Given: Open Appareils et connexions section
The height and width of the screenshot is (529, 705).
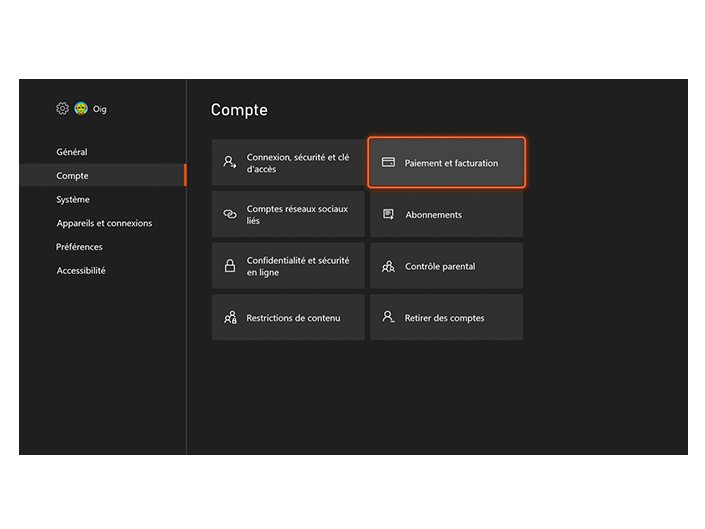Looking at the screenshot, I should pyautogui.click(x=104, y=223).
